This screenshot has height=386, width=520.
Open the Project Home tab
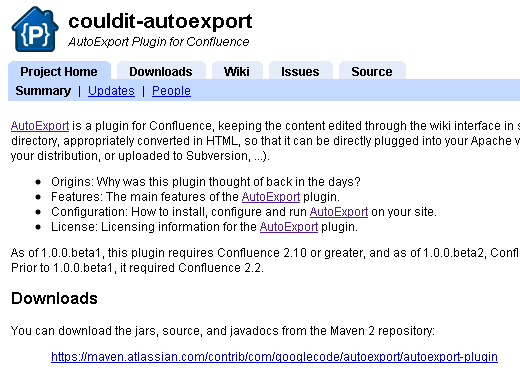[59, 71]
